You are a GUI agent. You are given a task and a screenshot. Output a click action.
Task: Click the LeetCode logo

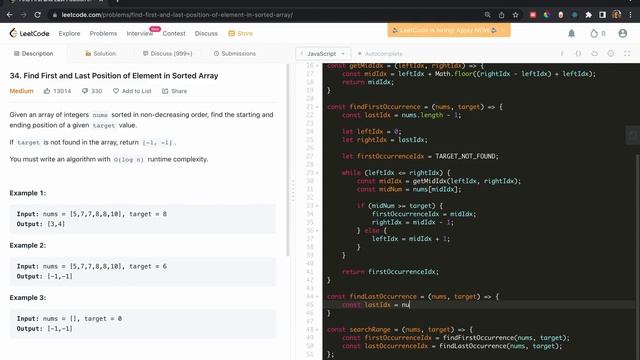coord(29,33)
